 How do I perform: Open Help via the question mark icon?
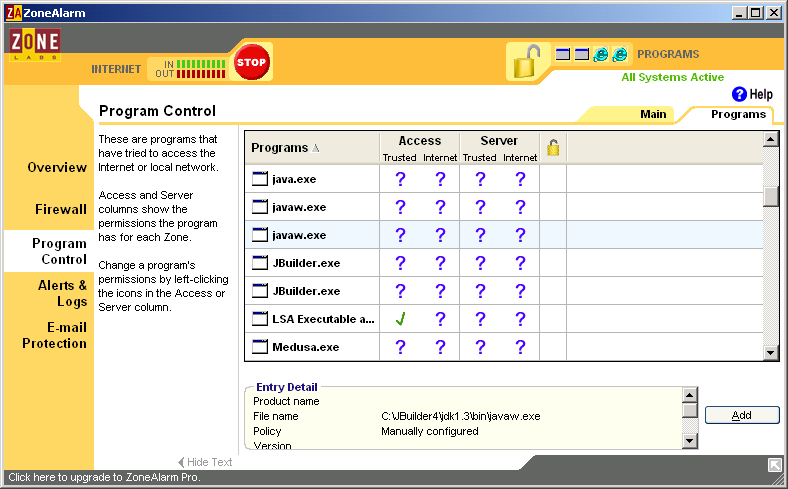pos(739,94)
